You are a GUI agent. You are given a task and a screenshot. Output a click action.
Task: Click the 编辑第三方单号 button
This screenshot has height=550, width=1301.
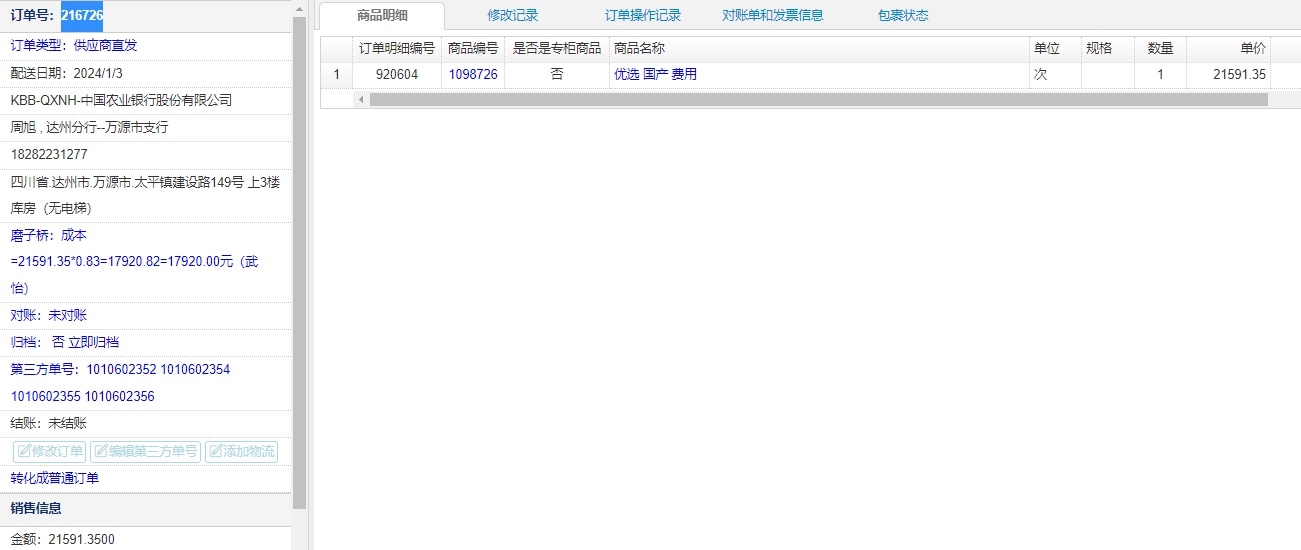(146, 452)
